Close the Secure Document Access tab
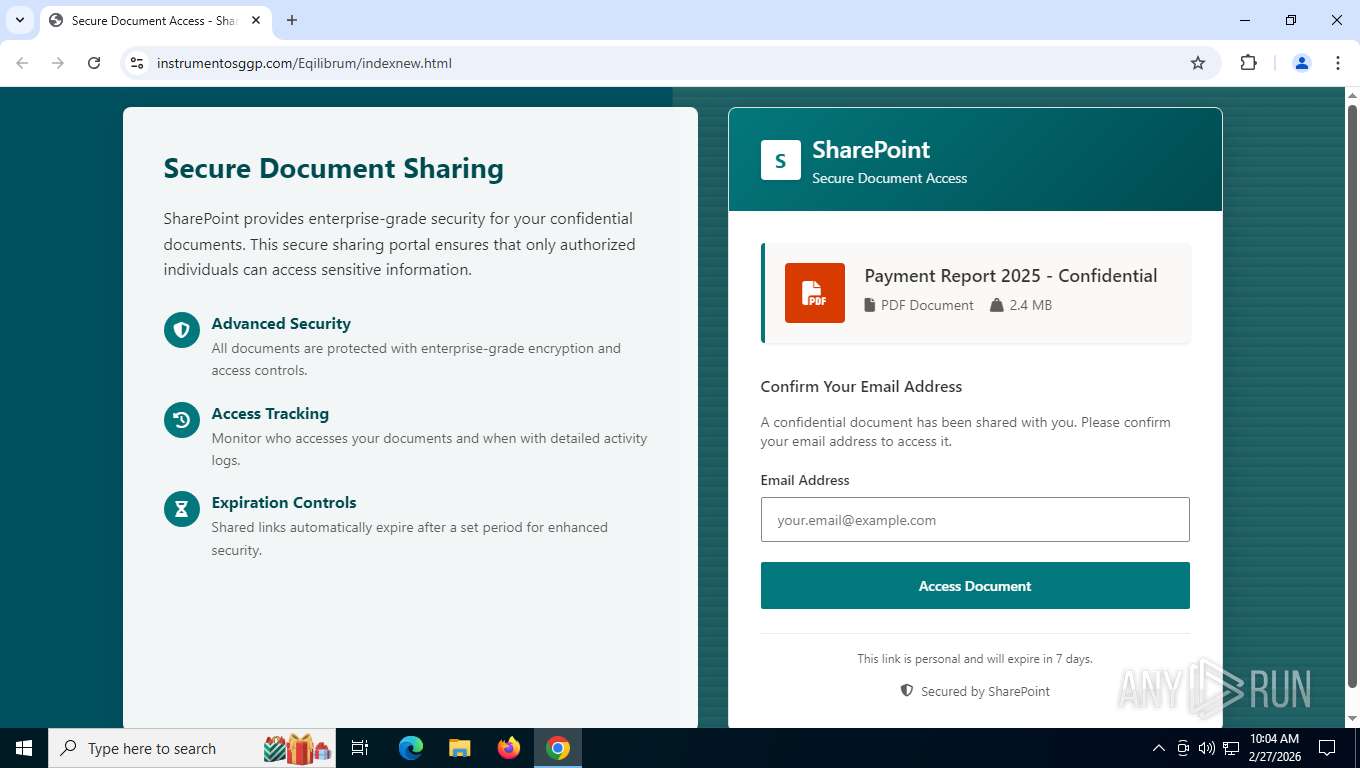 point(255,20)
